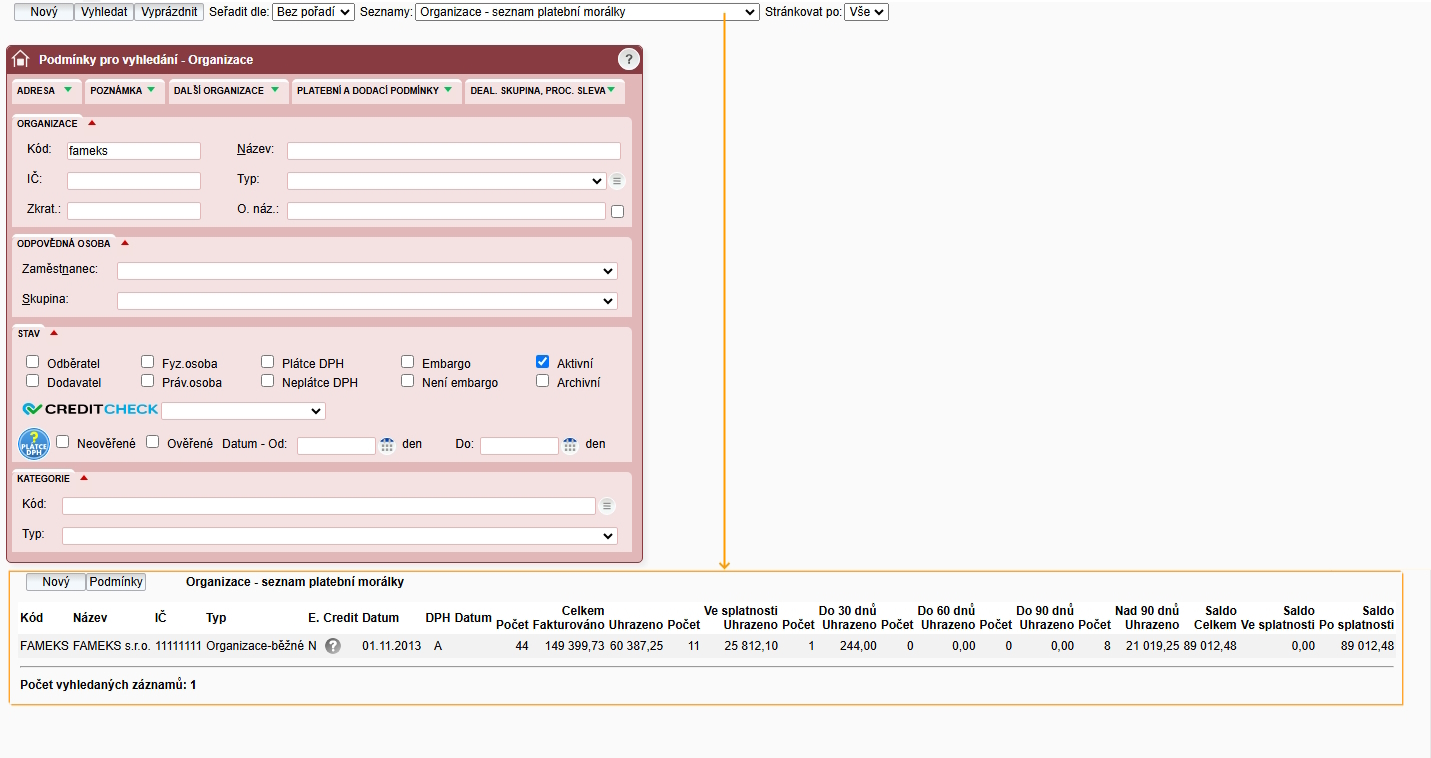Click the list icon next to Typ field

click(617, 181)
